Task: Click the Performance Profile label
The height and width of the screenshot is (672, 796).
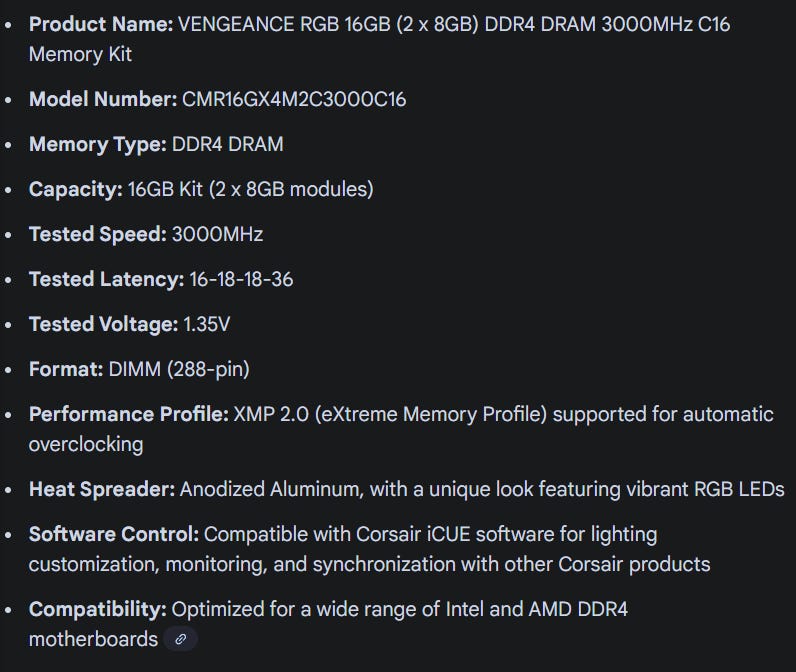Action: pyautogui.click(x=130, y=414)
